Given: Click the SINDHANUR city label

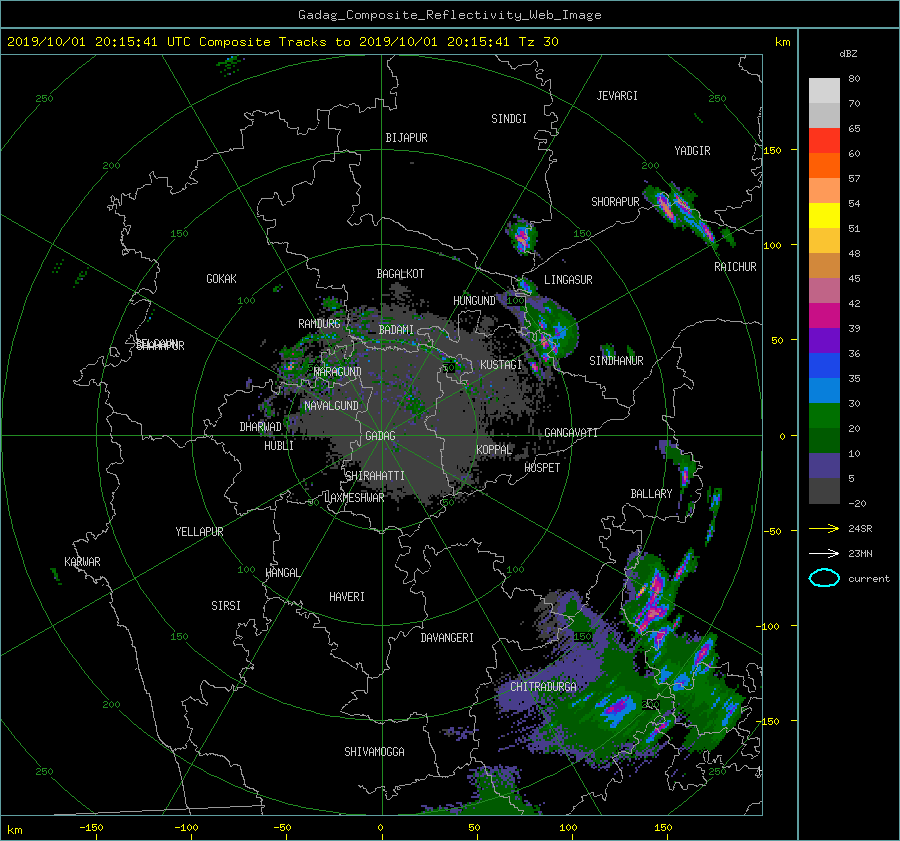Looking at the screenshot, I should [x=616, y=361].
